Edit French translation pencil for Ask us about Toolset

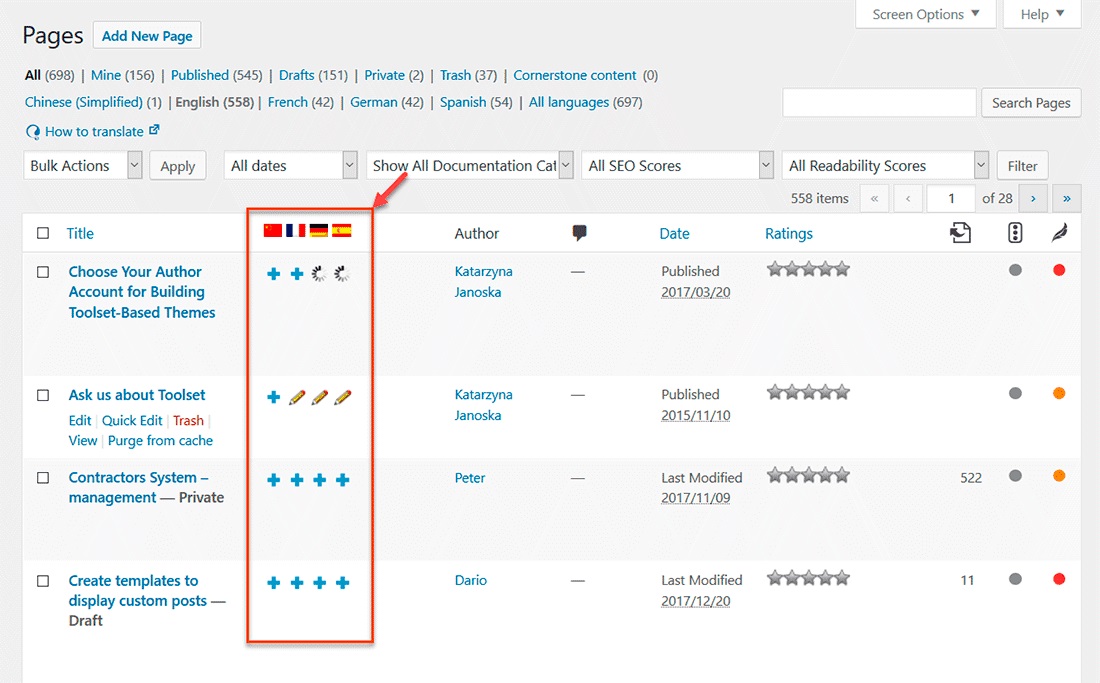click(297, 397)
